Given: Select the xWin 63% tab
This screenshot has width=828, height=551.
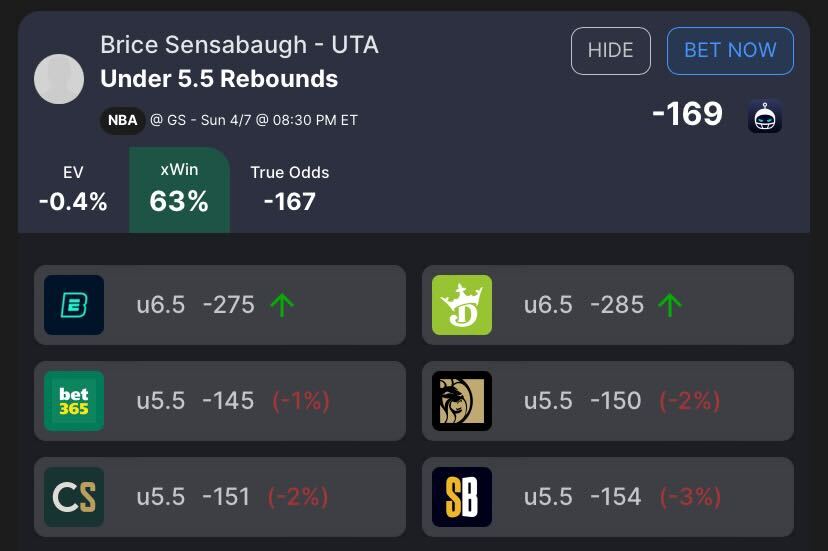Looking at the screenshot, I should [179, 190].
